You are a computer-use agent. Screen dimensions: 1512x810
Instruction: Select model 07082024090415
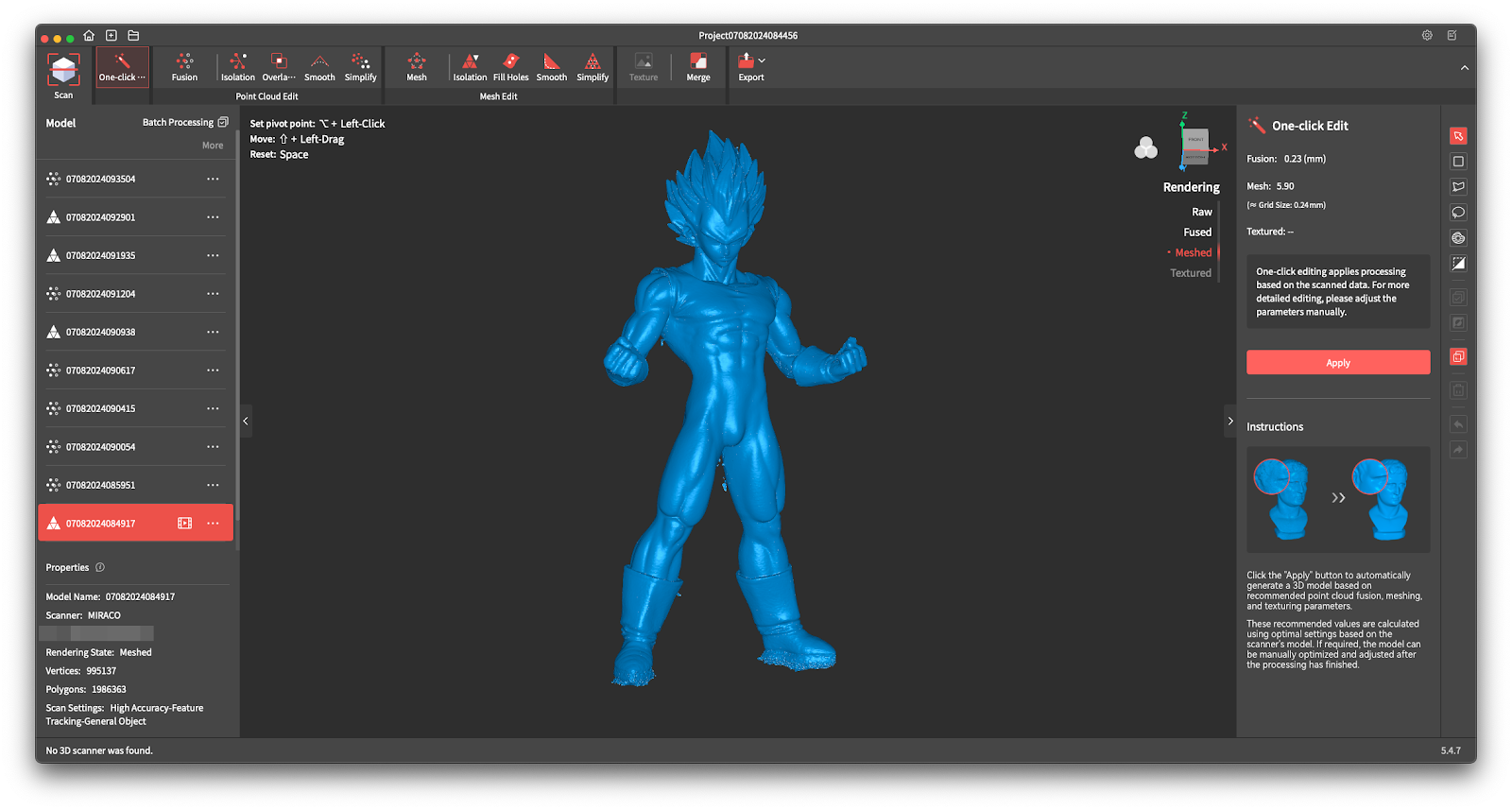[135, 408]
